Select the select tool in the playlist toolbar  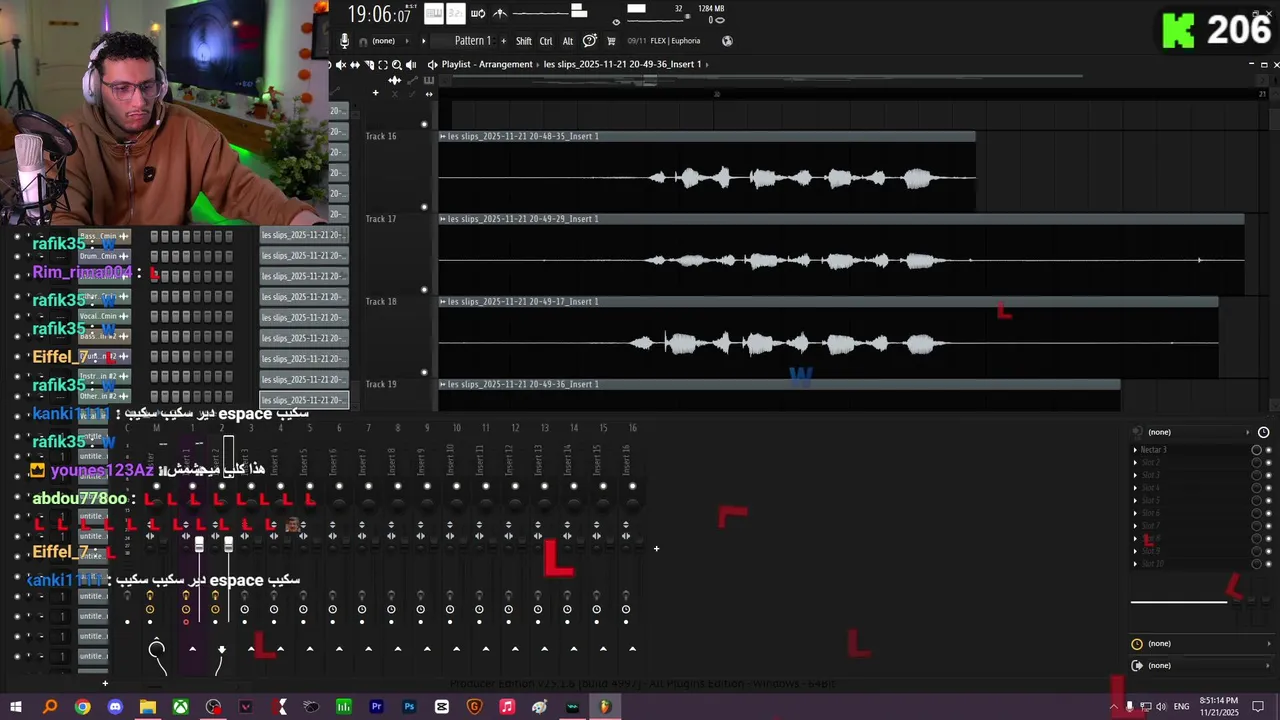pos(382,65)
